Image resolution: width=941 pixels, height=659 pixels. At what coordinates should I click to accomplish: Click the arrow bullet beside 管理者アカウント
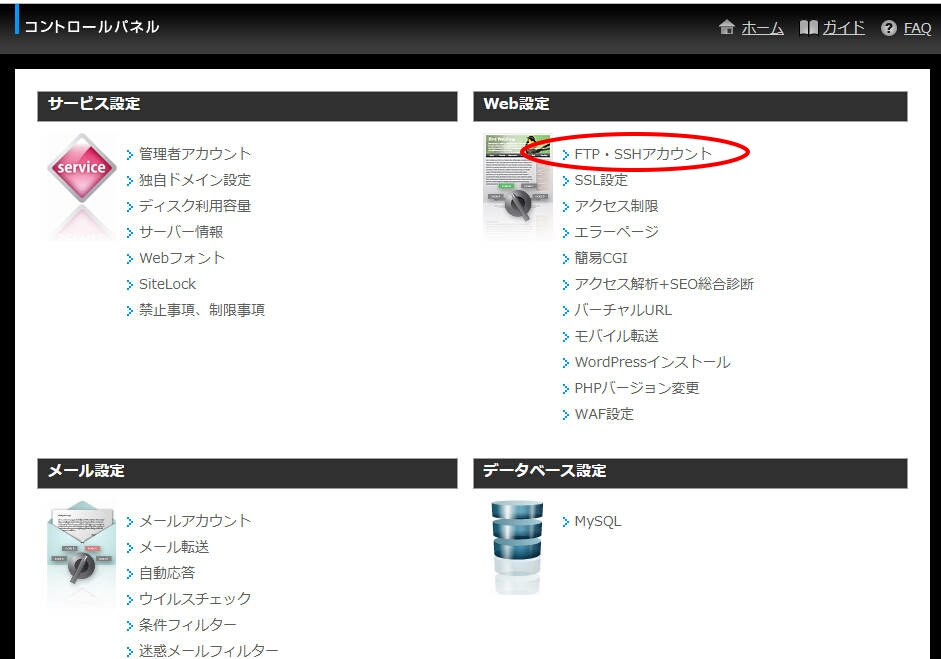click(x=130, y=155)
